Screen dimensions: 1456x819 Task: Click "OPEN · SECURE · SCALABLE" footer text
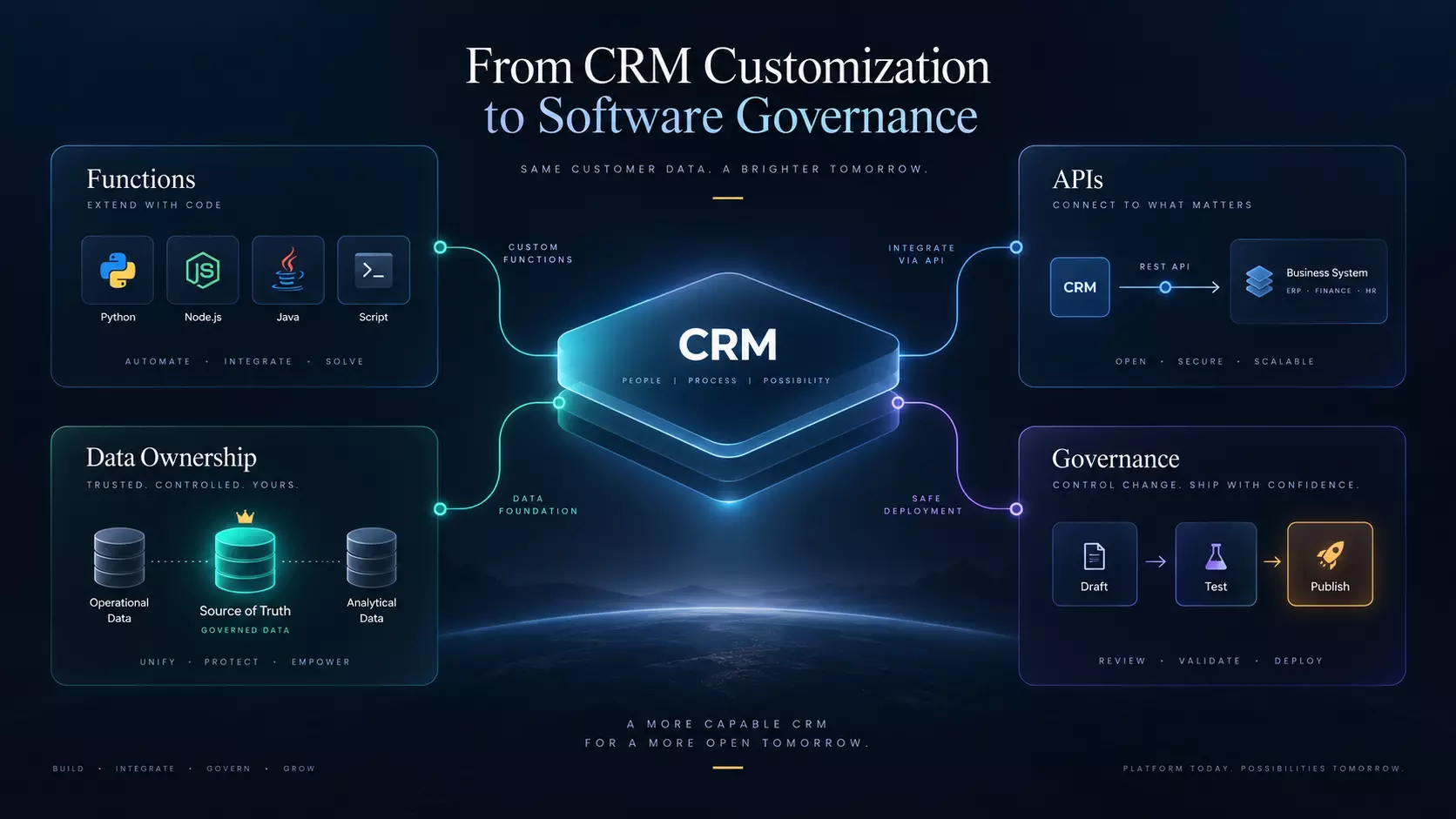[x=1215, y=361]
